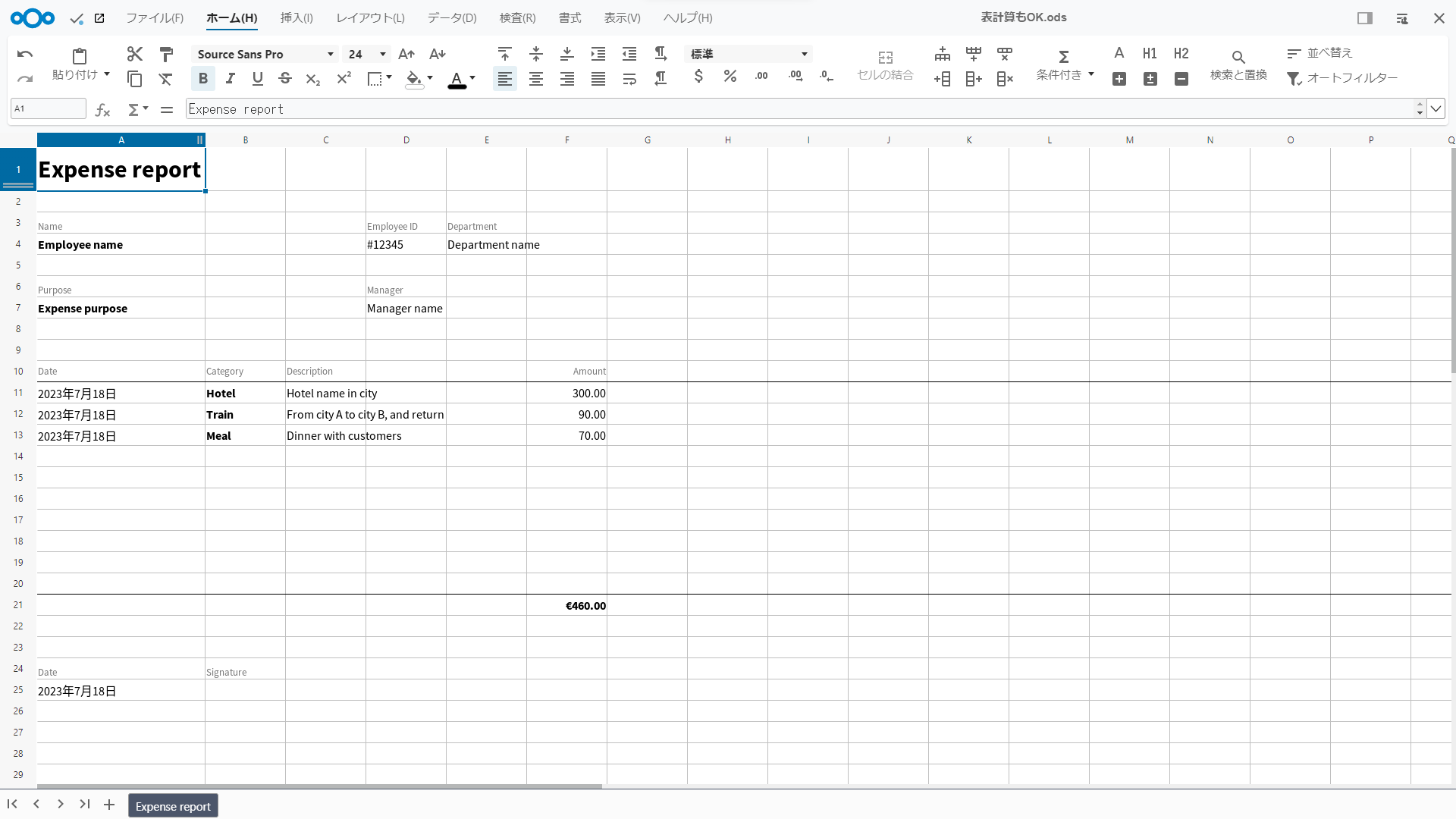Switch to the データ(D) tab
The width and height of the screenshot is (1456, 819).
point(452,17)
